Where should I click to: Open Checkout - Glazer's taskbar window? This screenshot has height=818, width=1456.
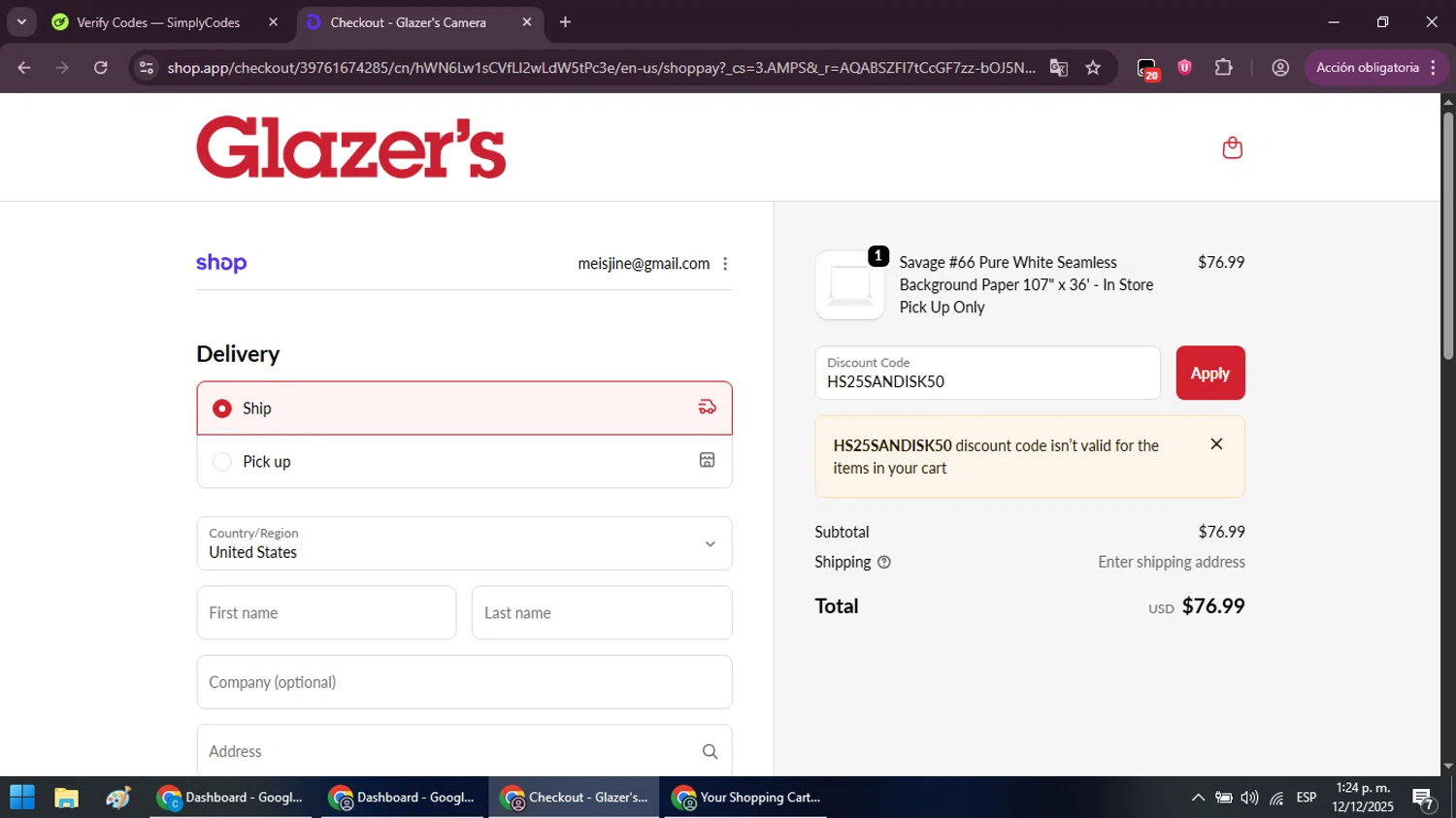point(574,798)
